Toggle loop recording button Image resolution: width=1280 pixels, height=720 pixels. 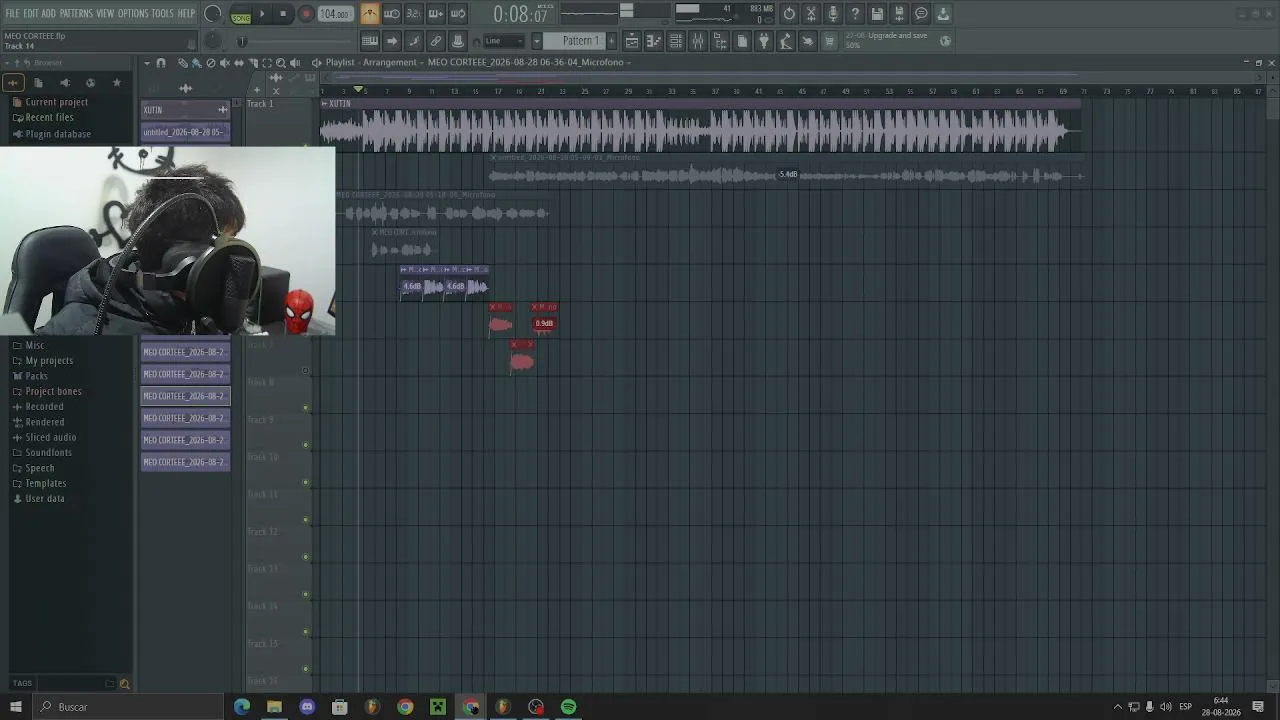coord(458,14)
